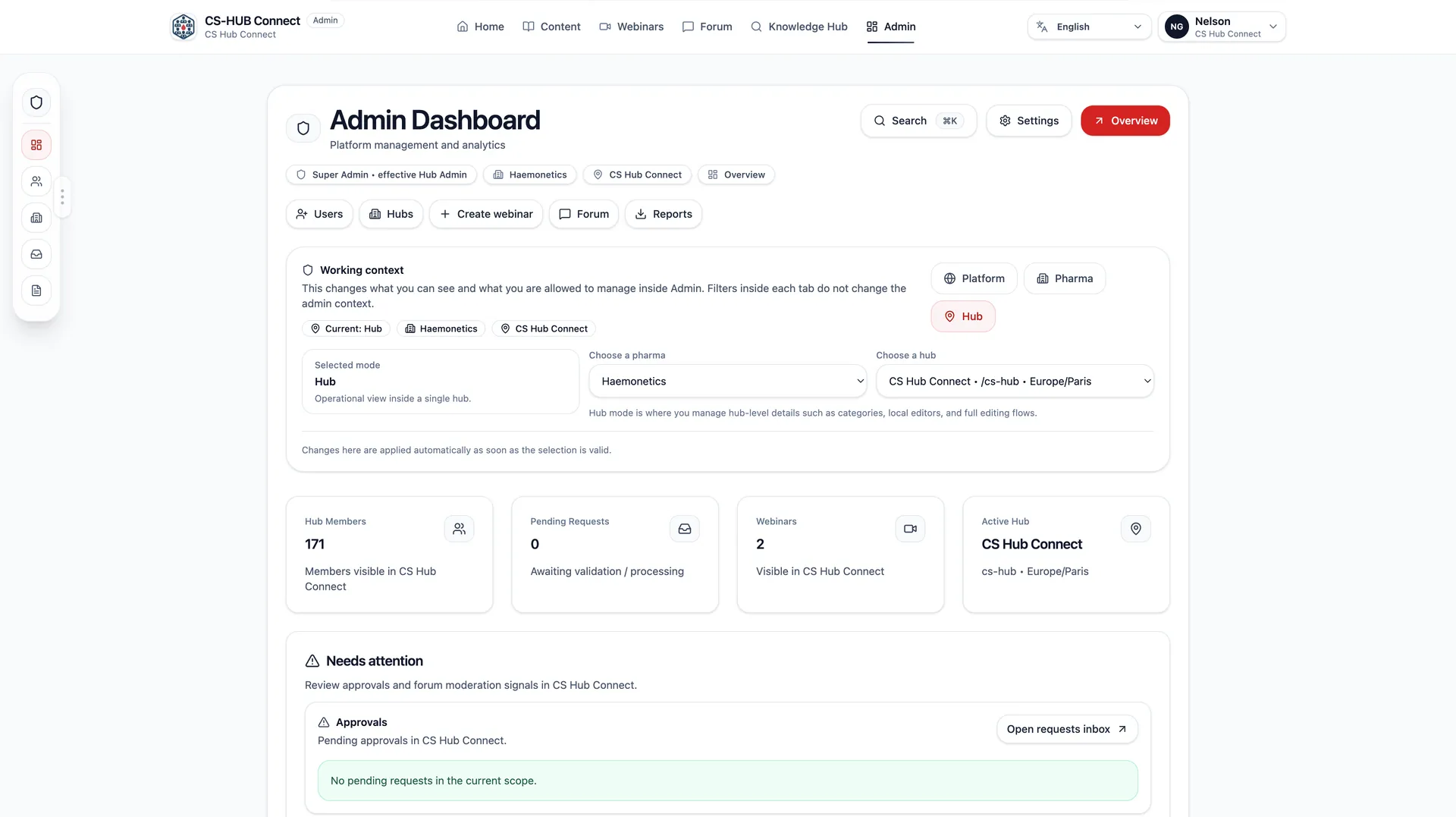Open the Choose a hub dropdown
Viewport: 1456px width, 817px height.
coord(1015,381)
